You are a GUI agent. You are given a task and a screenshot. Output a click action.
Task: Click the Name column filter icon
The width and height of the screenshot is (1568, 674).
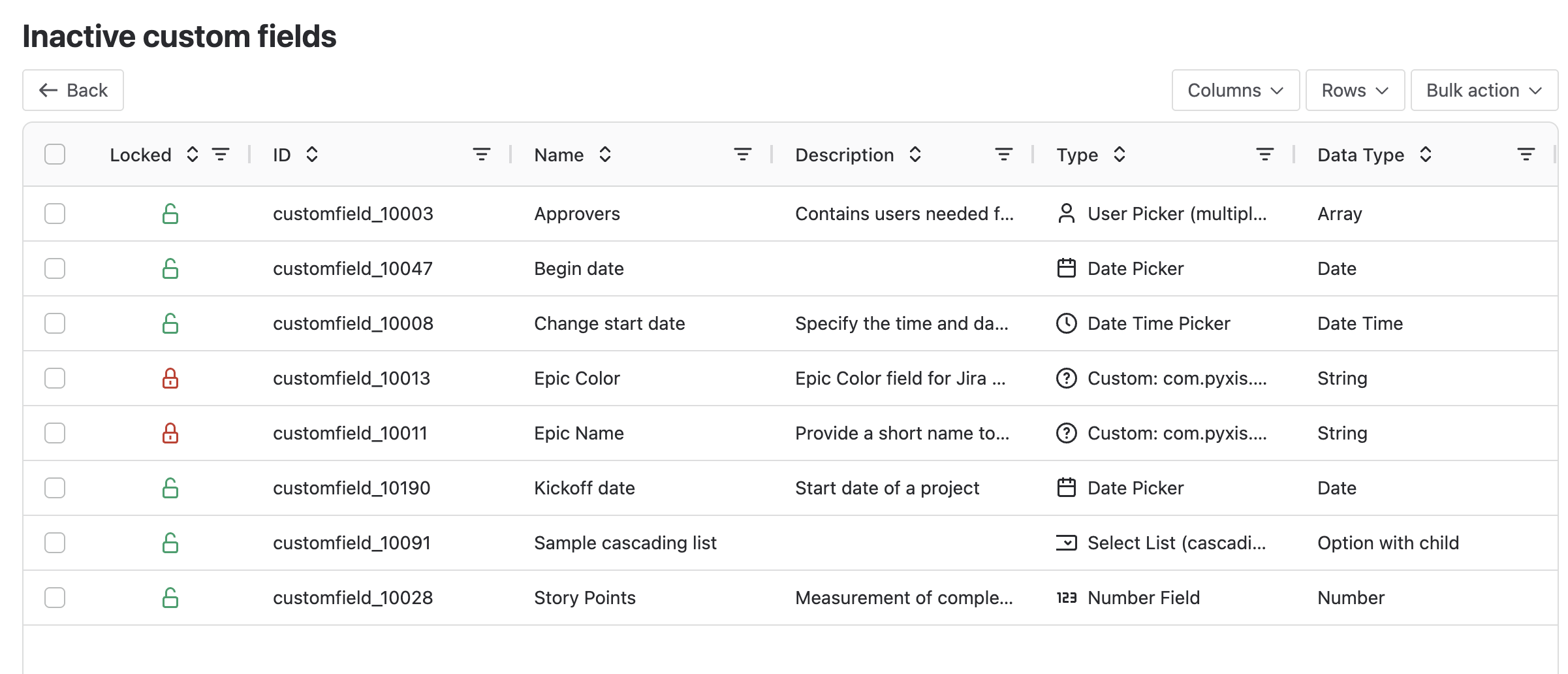point(743,155)
